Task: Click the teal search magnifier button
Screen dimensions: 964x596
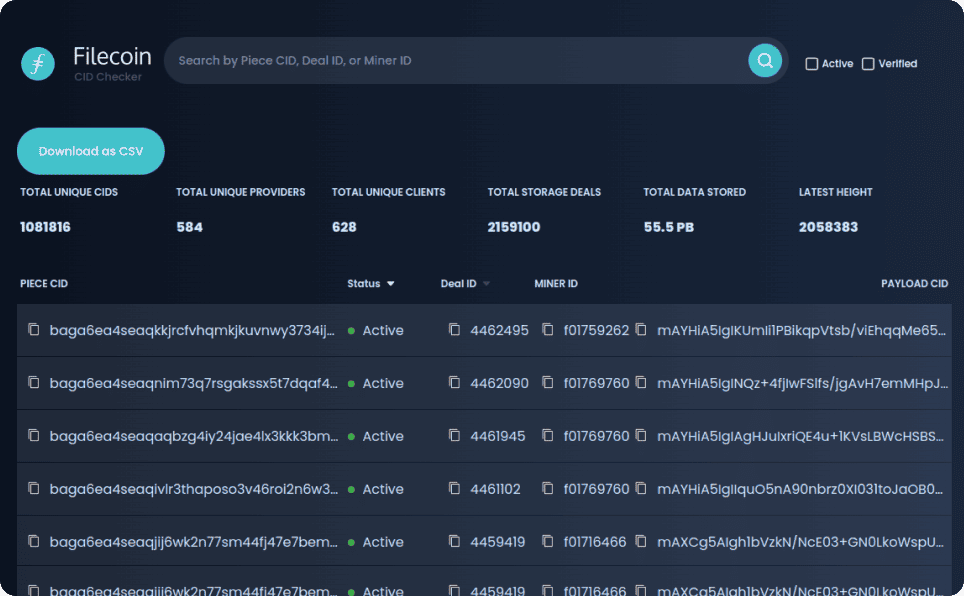Action: [x=765, y=60]
